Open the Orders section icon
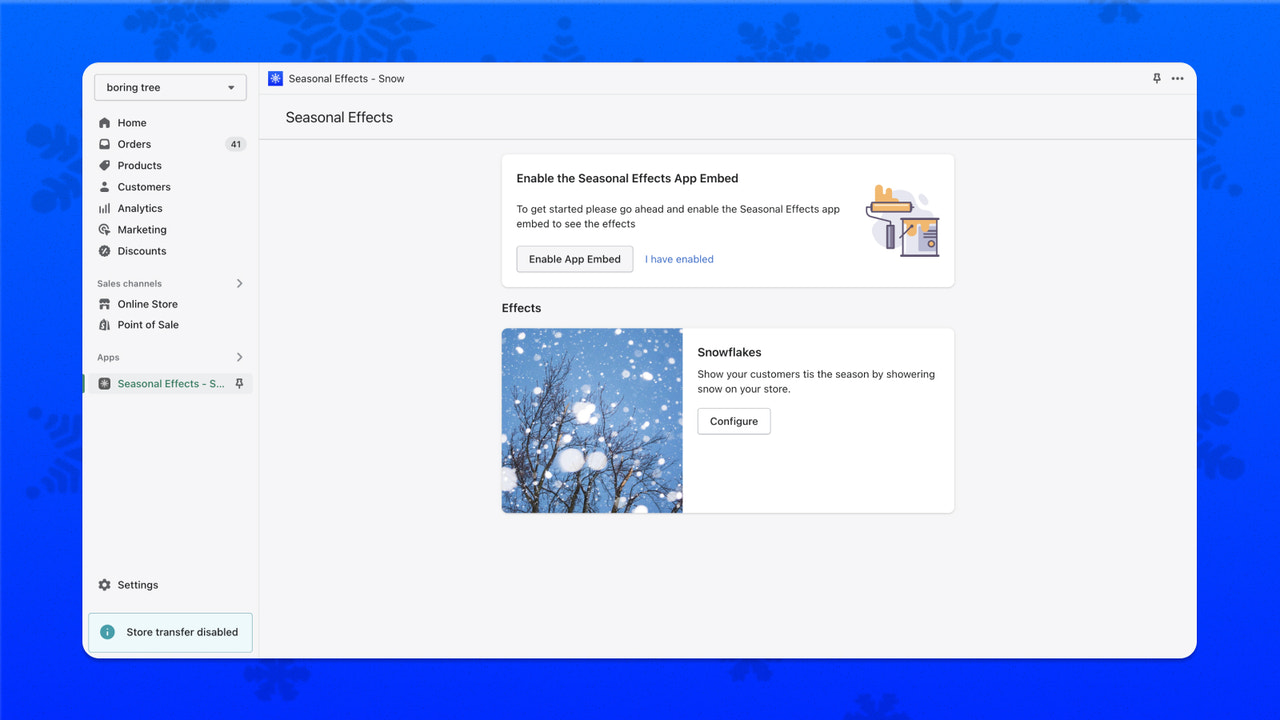The height and width of the screenshot is (720, 1280). pos(105,144)
